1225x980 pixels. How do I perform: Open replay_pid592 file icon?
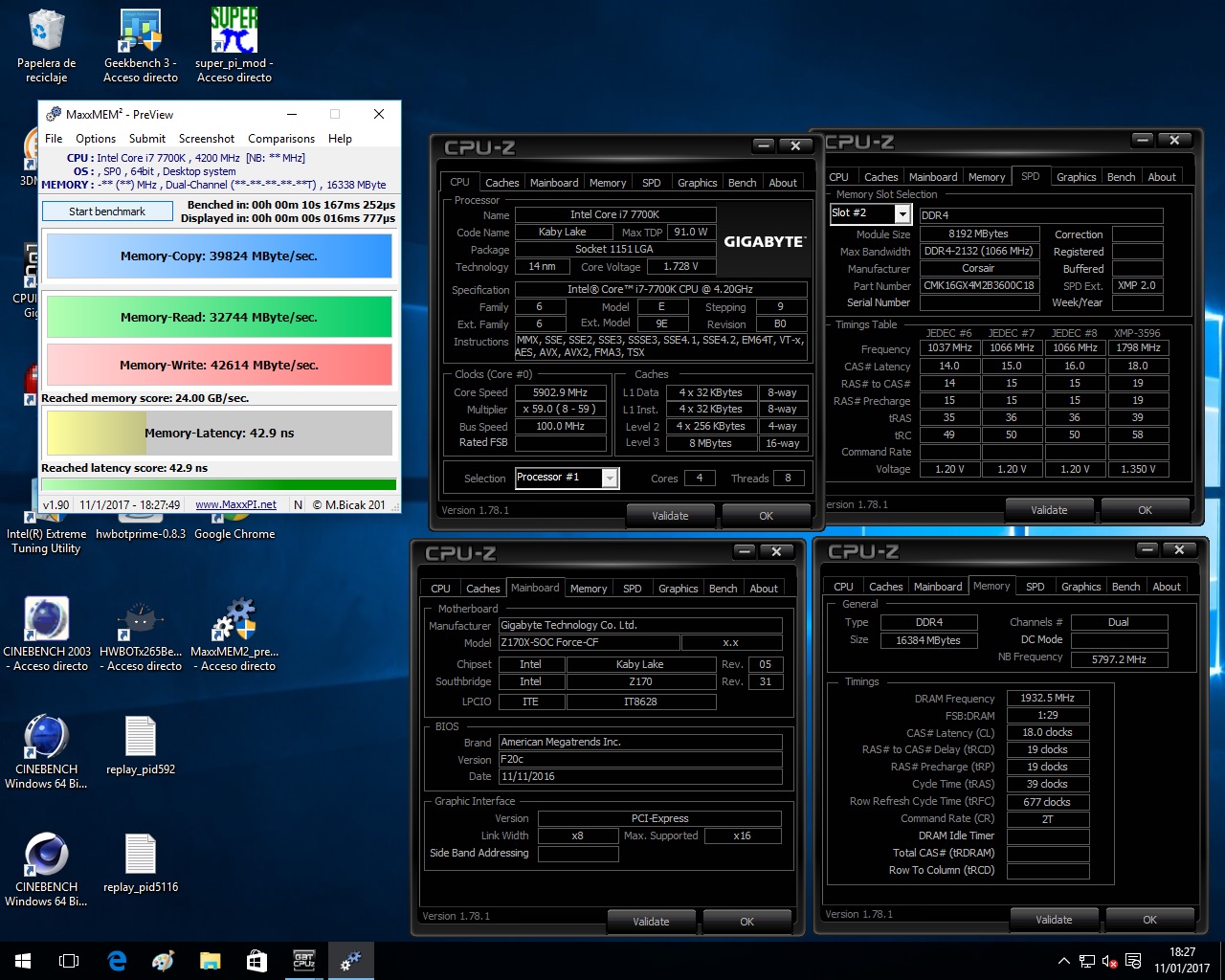pyautogui.click(x=141, y=746)
